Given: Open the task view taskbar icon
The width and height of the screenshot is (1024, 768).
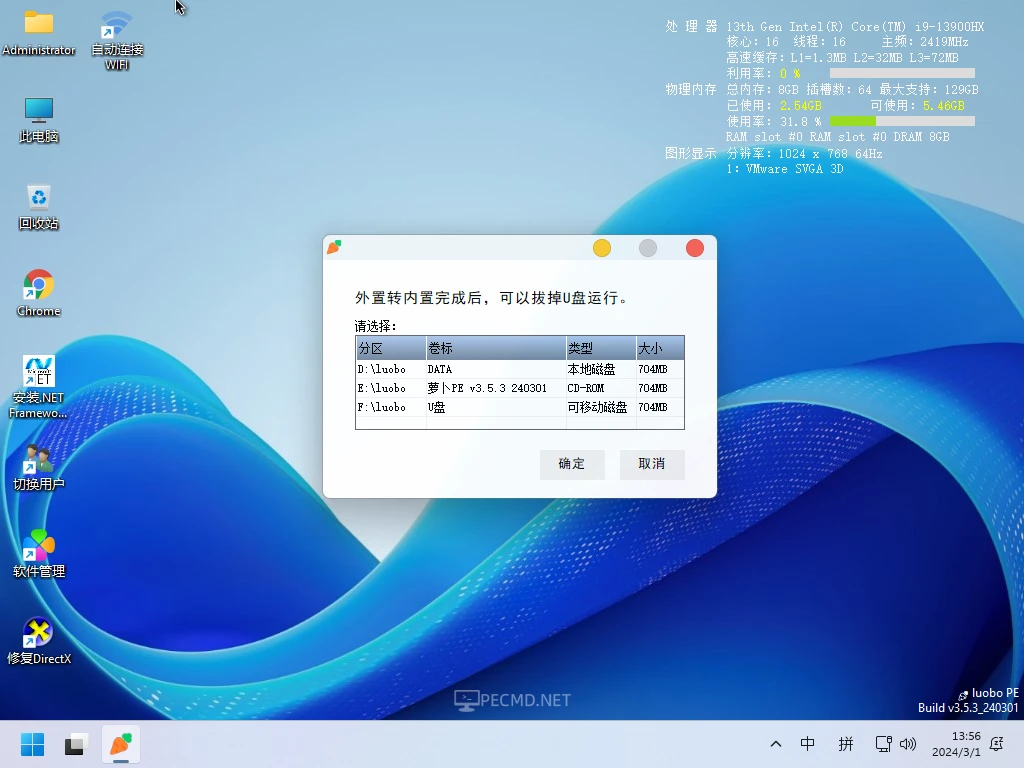Looking at the screenshot, I should point(76,744).
